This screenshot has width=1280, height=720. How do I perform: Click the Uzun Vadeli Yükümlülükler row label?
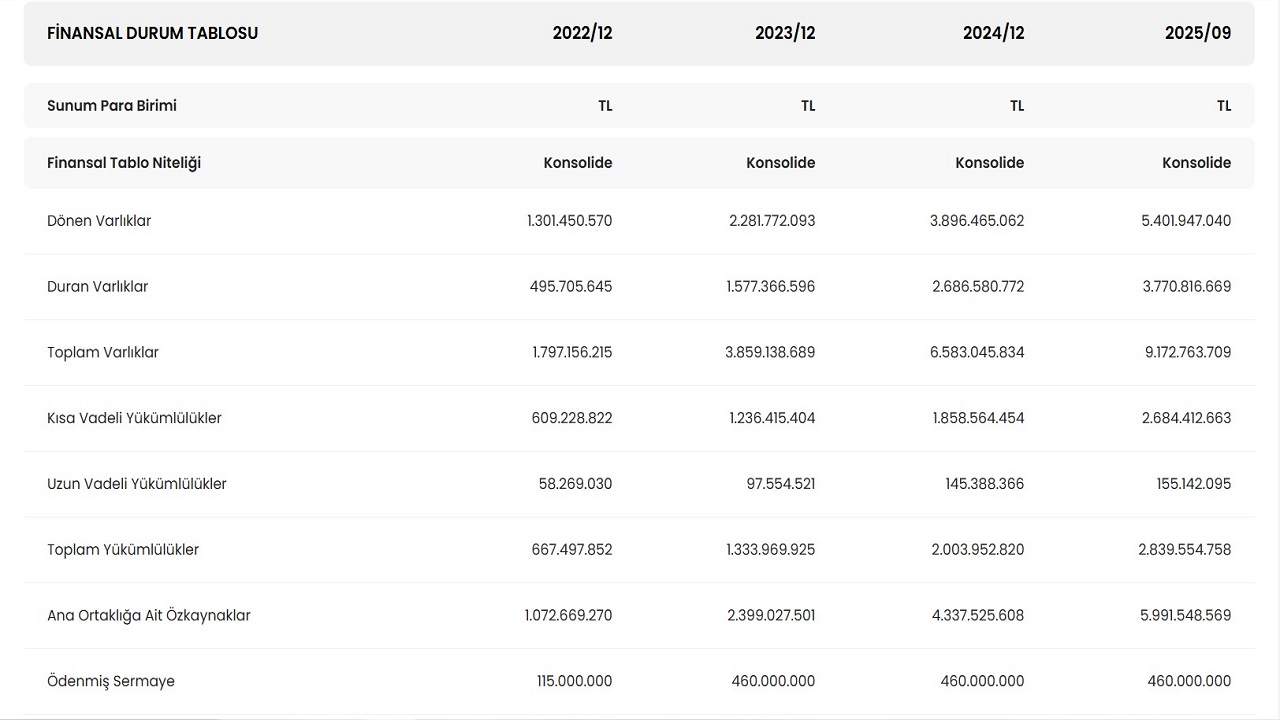point(137,484)
